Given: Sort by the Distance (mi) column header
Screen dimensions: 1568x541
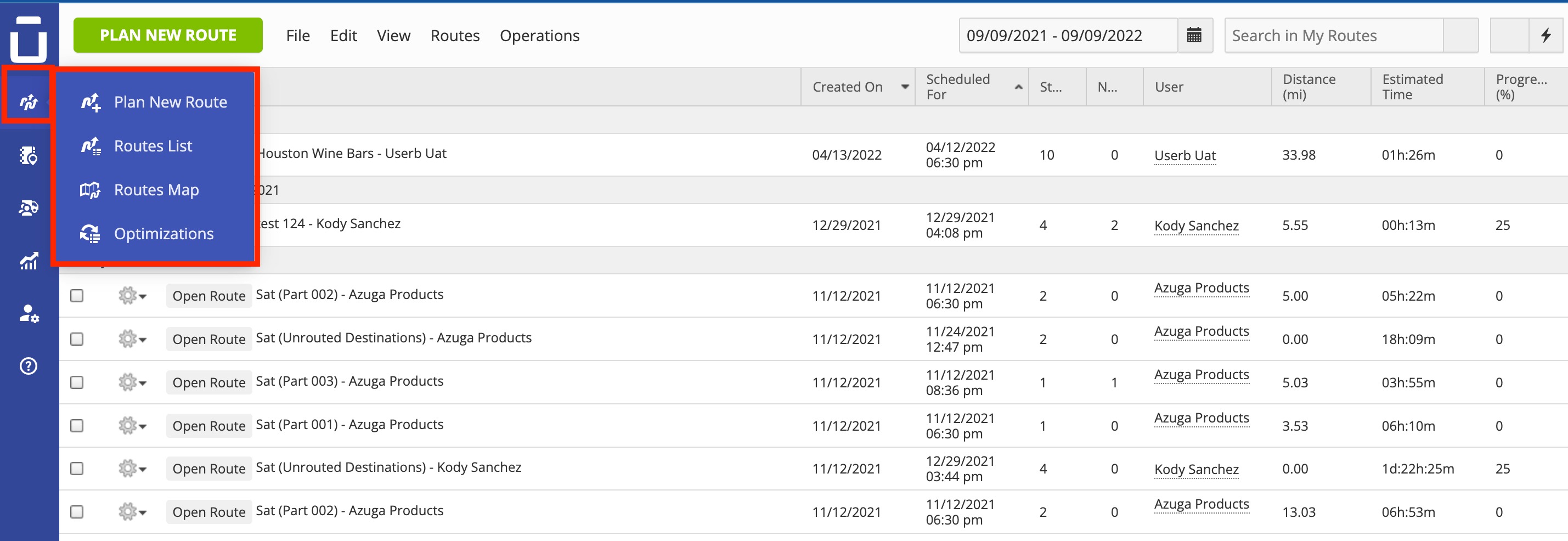Looking at the screenshot, I should 1321,87.
